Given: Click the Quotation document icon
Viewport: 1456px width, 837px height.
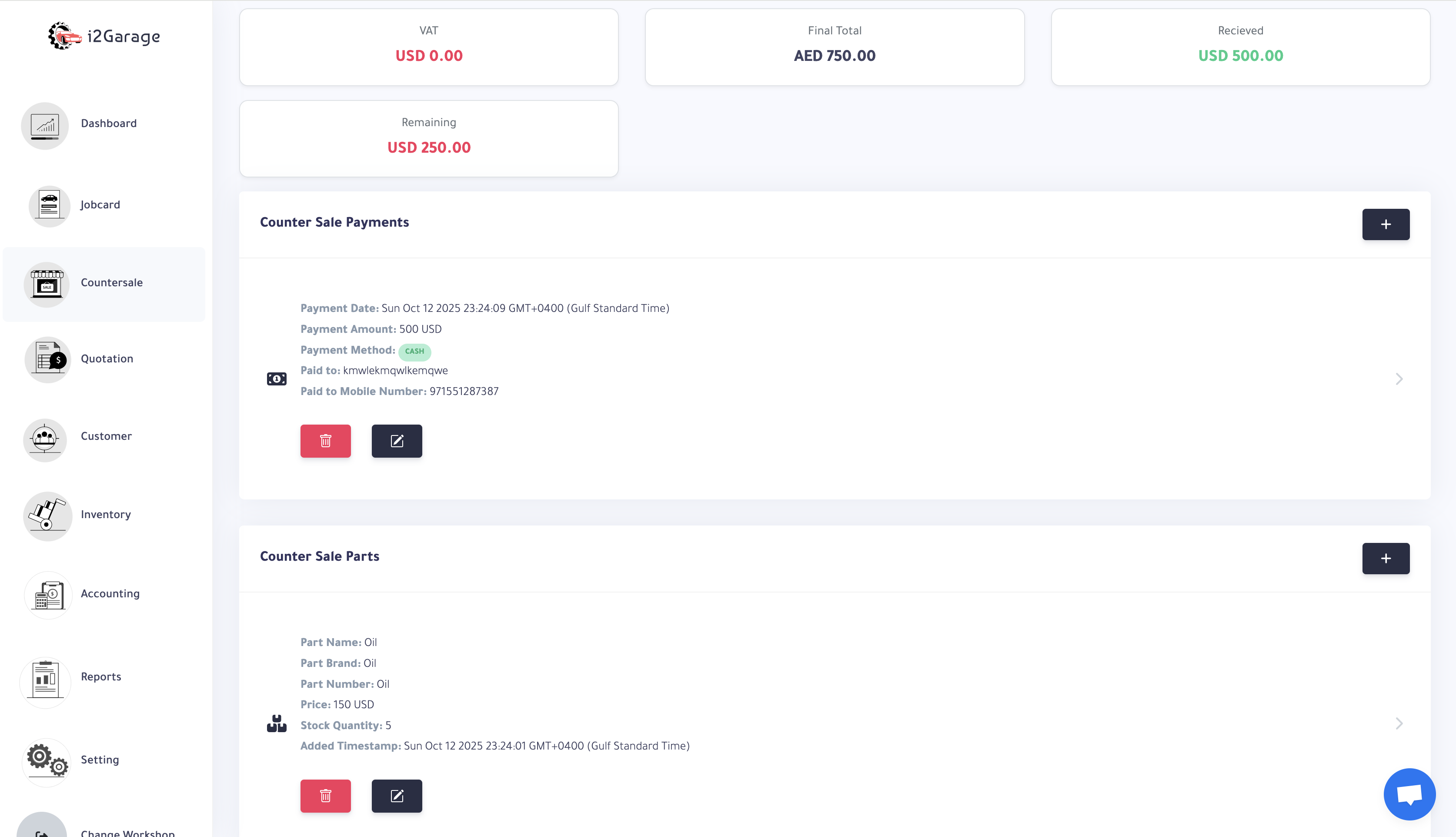Looking at the screenshot, I should (47, 359).
